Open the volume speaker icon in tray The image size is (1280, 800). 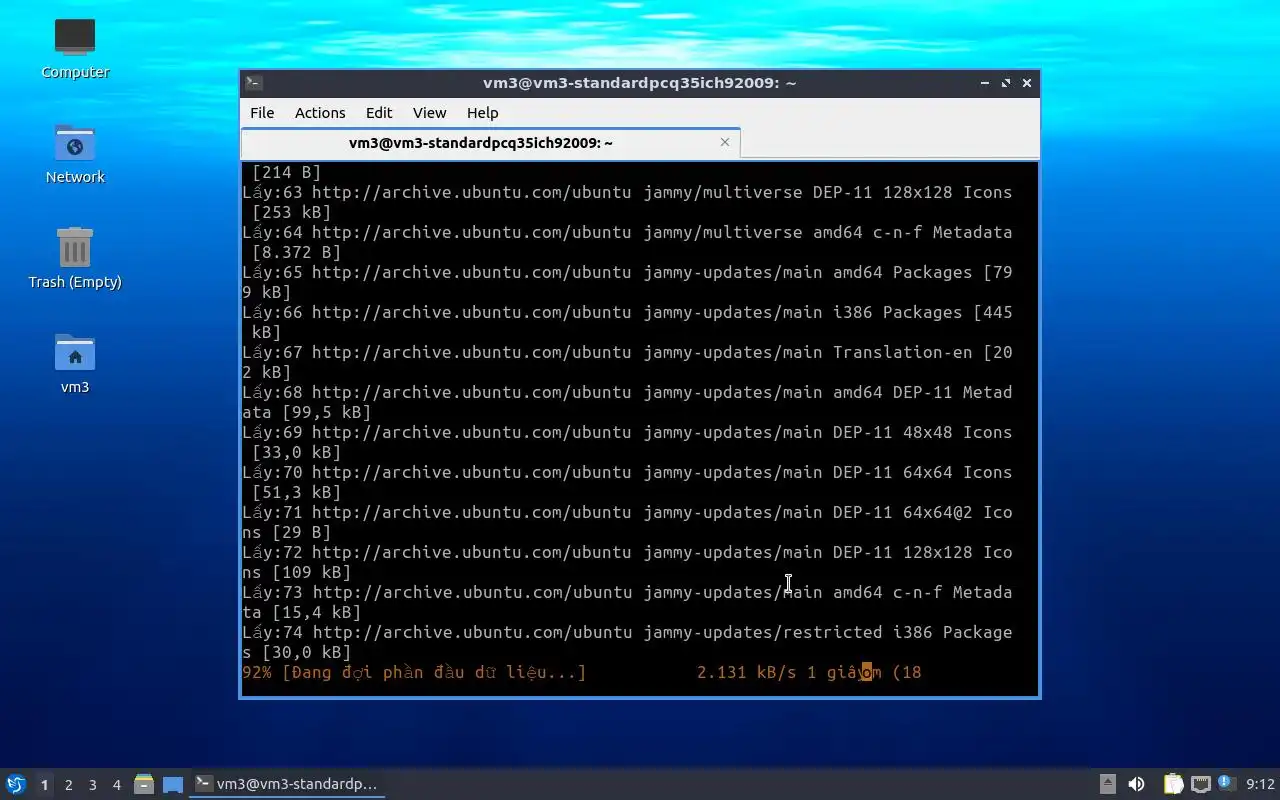click(1136, 784)
